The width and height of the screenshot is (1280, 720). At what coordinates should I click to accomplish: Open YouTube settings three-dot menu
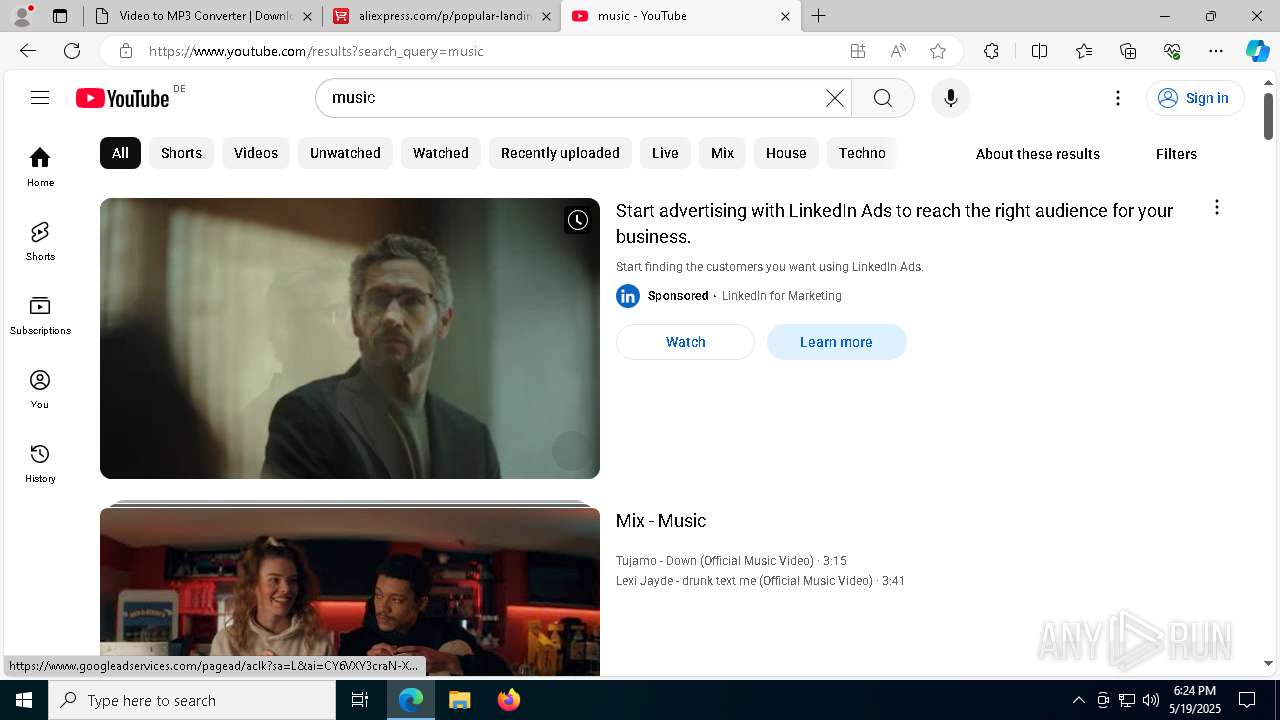click(1118, 97)
